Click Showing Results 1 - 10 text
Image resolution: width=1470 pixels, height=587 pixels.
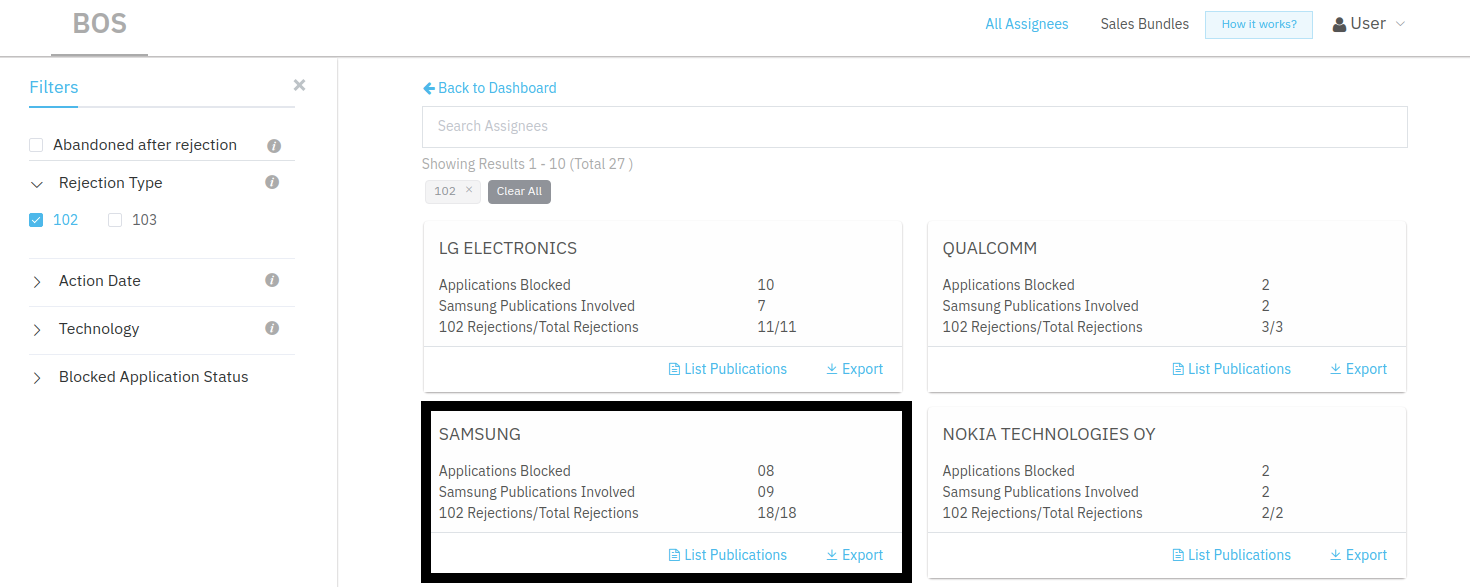527,164
